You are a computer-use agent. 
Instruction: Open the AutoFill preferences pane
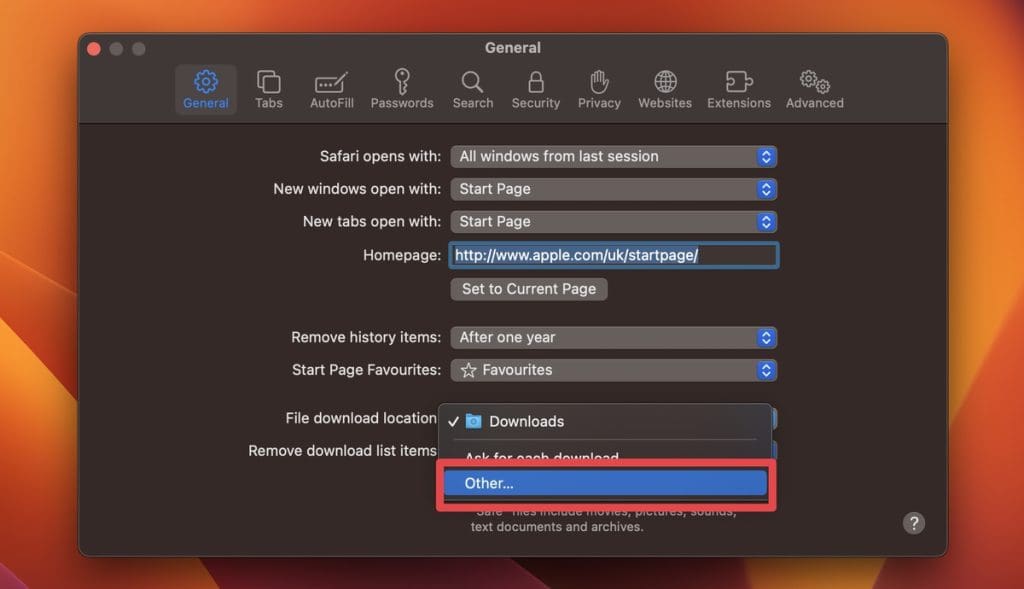pos(332,89)
